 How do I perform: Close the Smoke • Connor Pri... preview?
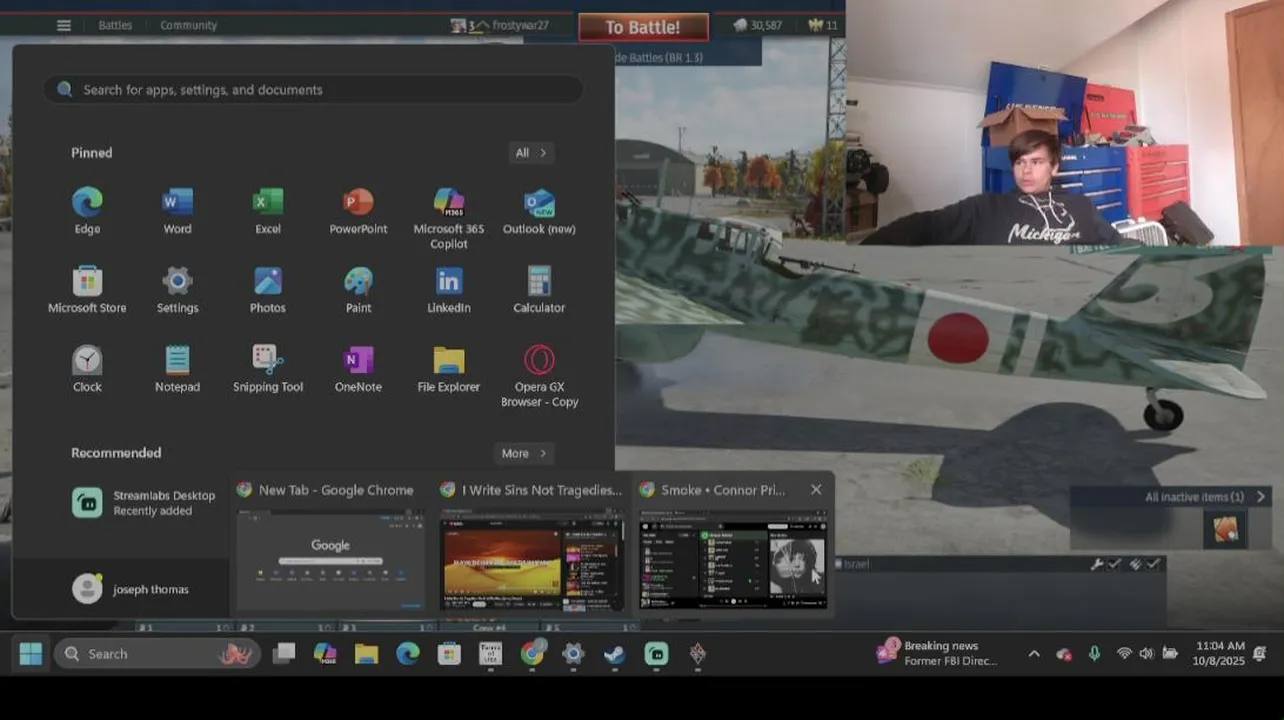pos(816,490)
